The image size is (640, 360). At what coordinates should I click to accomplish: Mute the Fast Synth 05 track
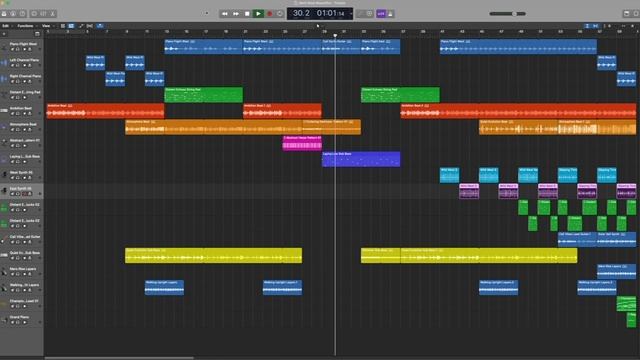(x=12, y=194)
